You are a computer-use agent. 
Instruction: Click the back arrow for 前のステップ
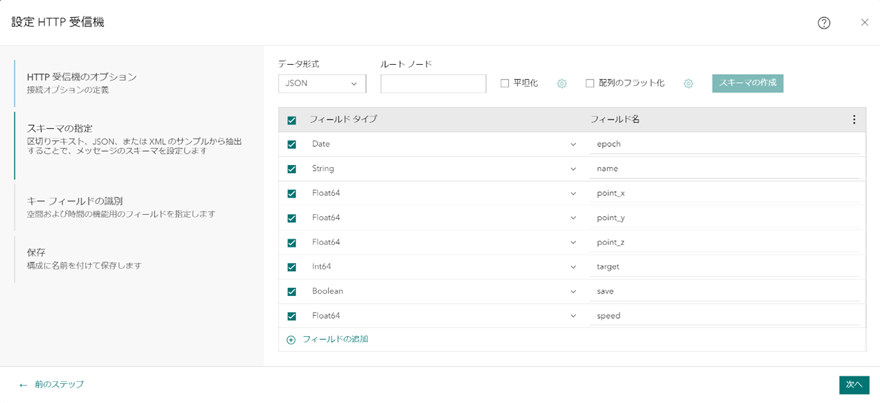coord(23,384)
